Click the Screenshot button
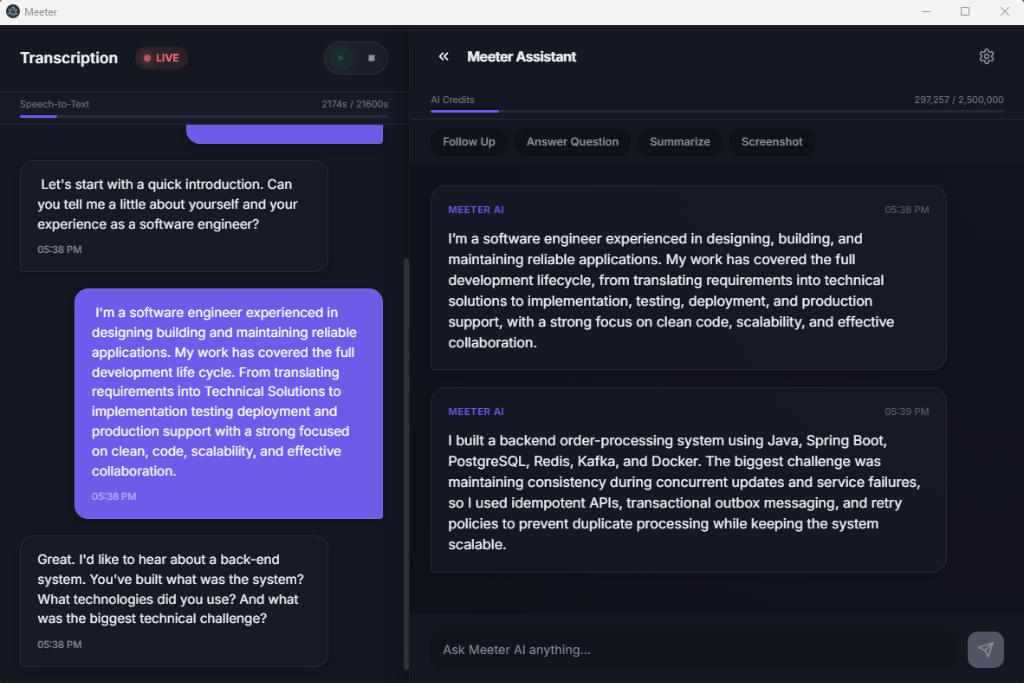The height and width of the screenshot is (683, 1024). pyautogui.click(x=771, y=142)
